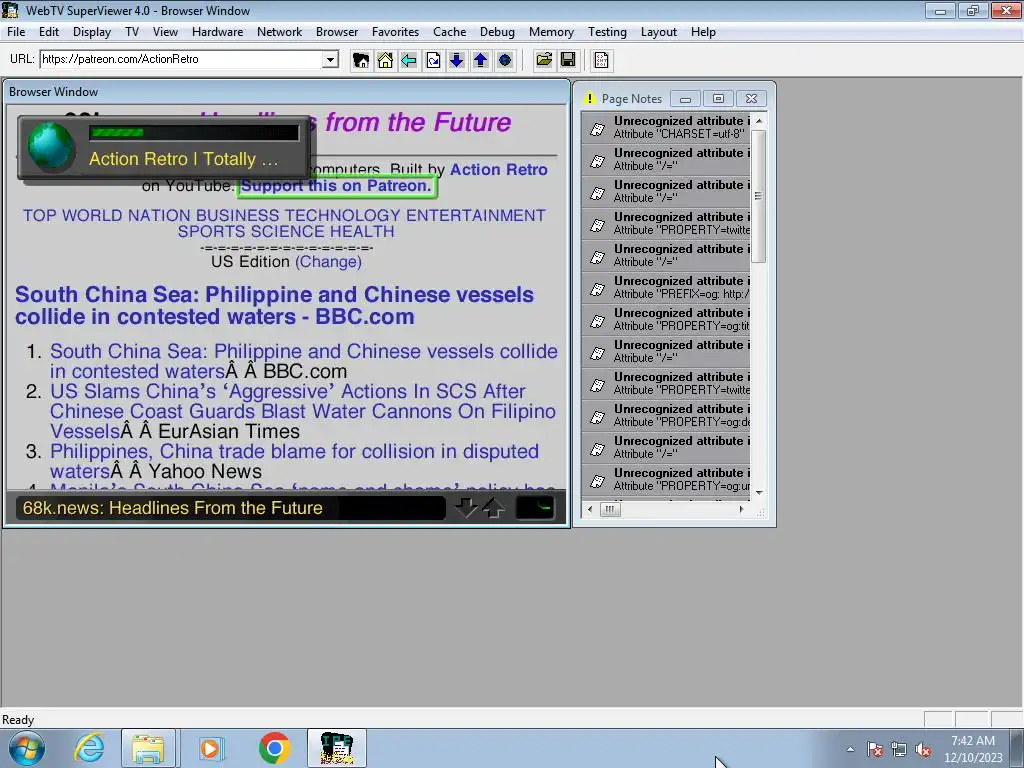This screenshot has height=768, width=1024.
Task: Click the Page Notes horizontal scrollbar thumb
Action: [x=610, y=509]
